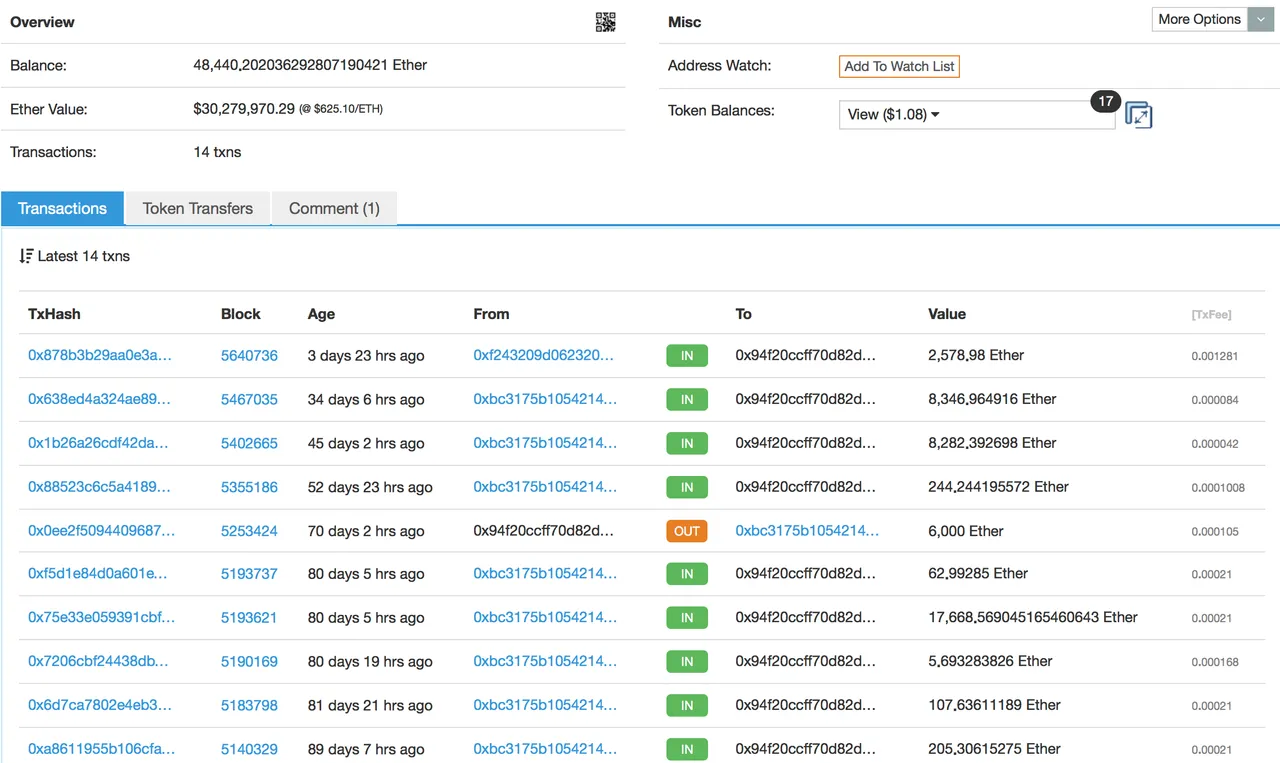The width and height of the screenshot is (1280, 763).
Task: Open transaction hash 0x75e33e059391cbf...
Action: [101, 618]
